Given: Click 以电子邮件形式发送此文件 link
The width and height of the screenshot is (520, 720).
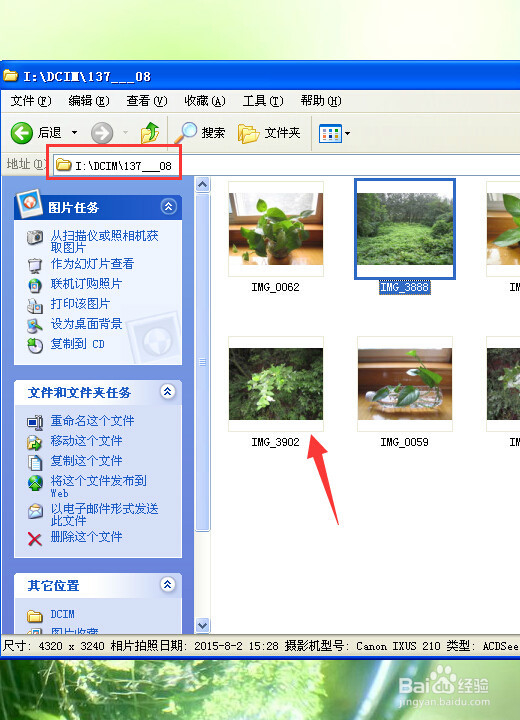Looking at the screenshot, I should [x=104, y=515].
